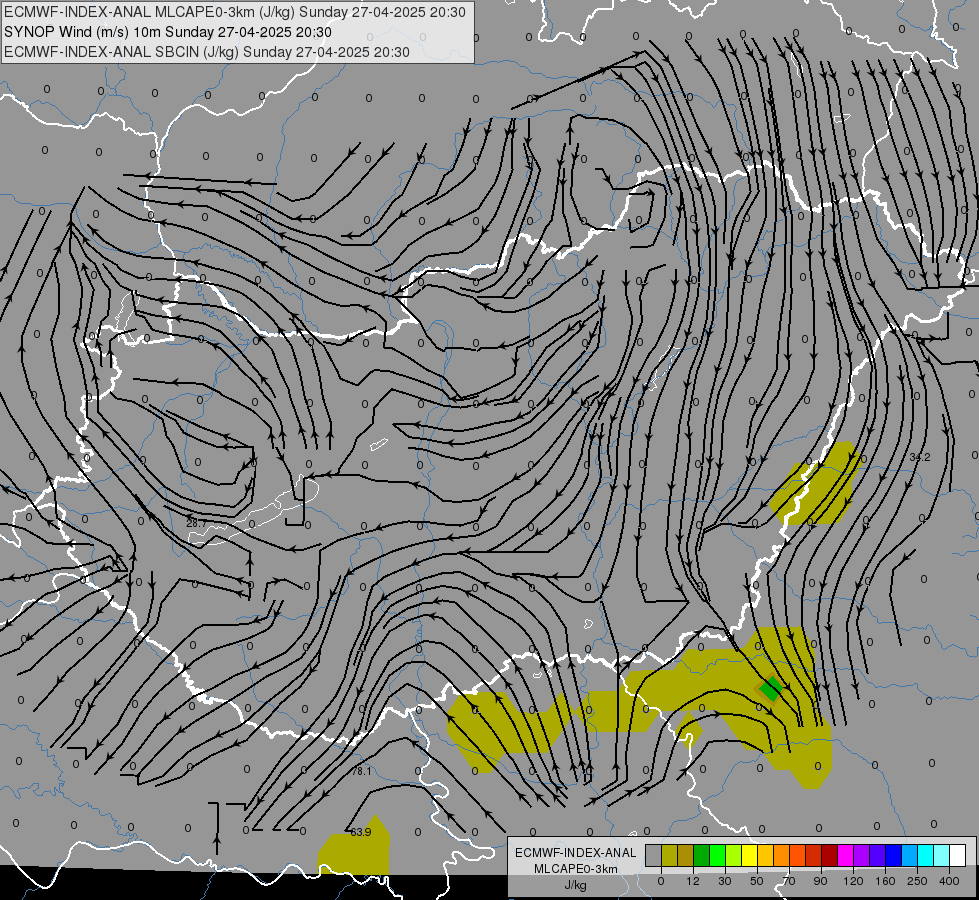
Task: Click the legend tick label '160'
Action: click(885, 881)
